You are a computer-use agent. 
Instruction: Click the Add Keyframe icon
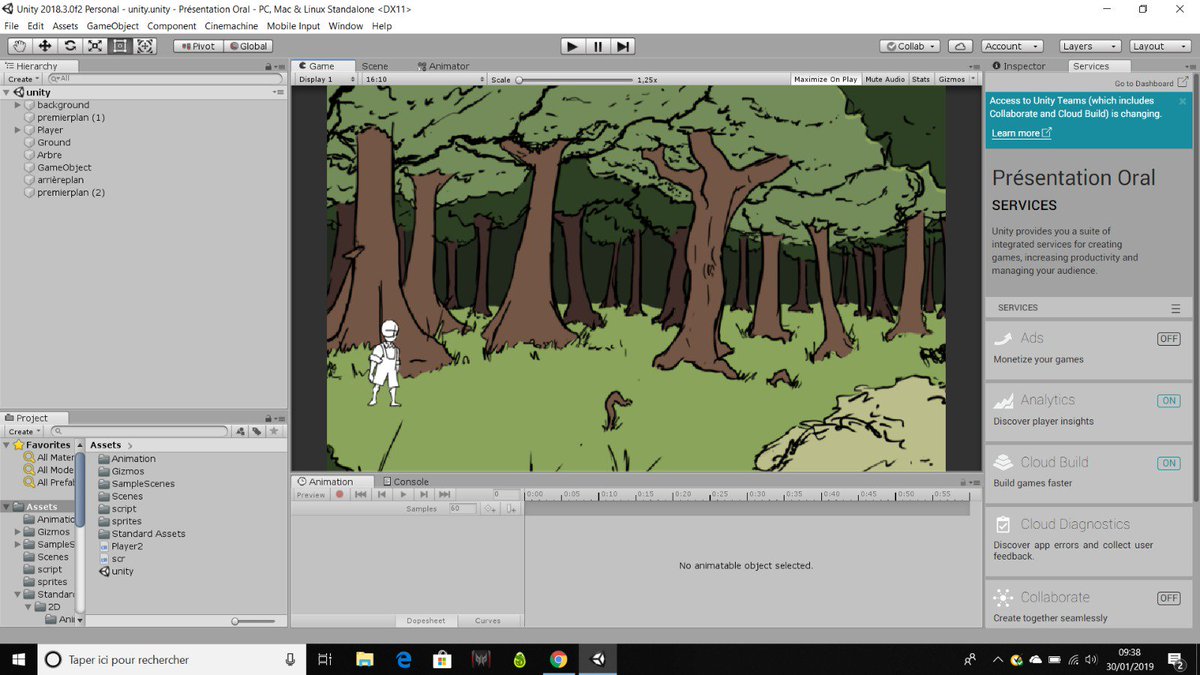[x=490, y=509]
